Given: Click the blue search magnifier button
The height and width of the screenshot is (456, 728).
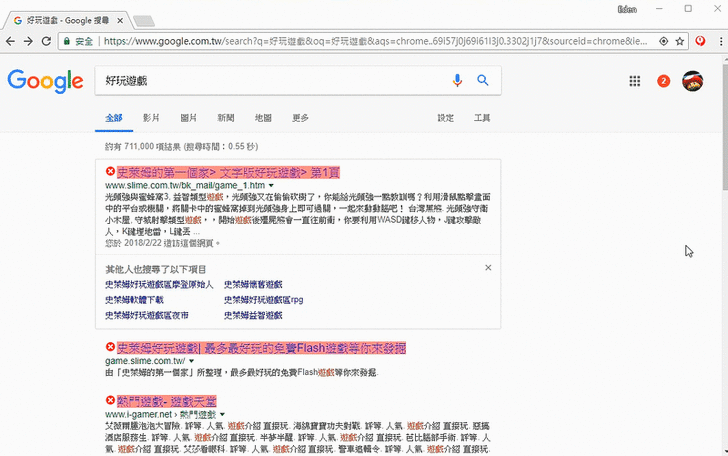Looking at the screenshot, I should pyautogui.click(x=482, y=81).
